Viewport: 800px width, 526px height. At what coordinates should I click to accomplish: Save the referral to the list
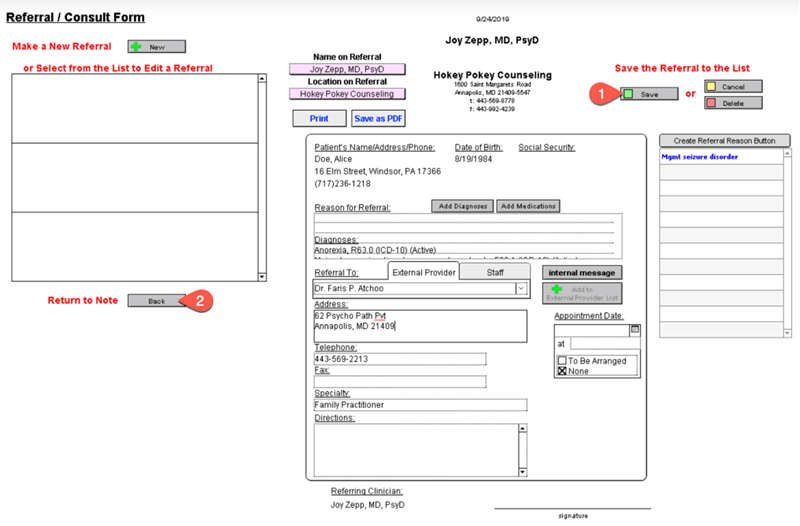(648, 94)
